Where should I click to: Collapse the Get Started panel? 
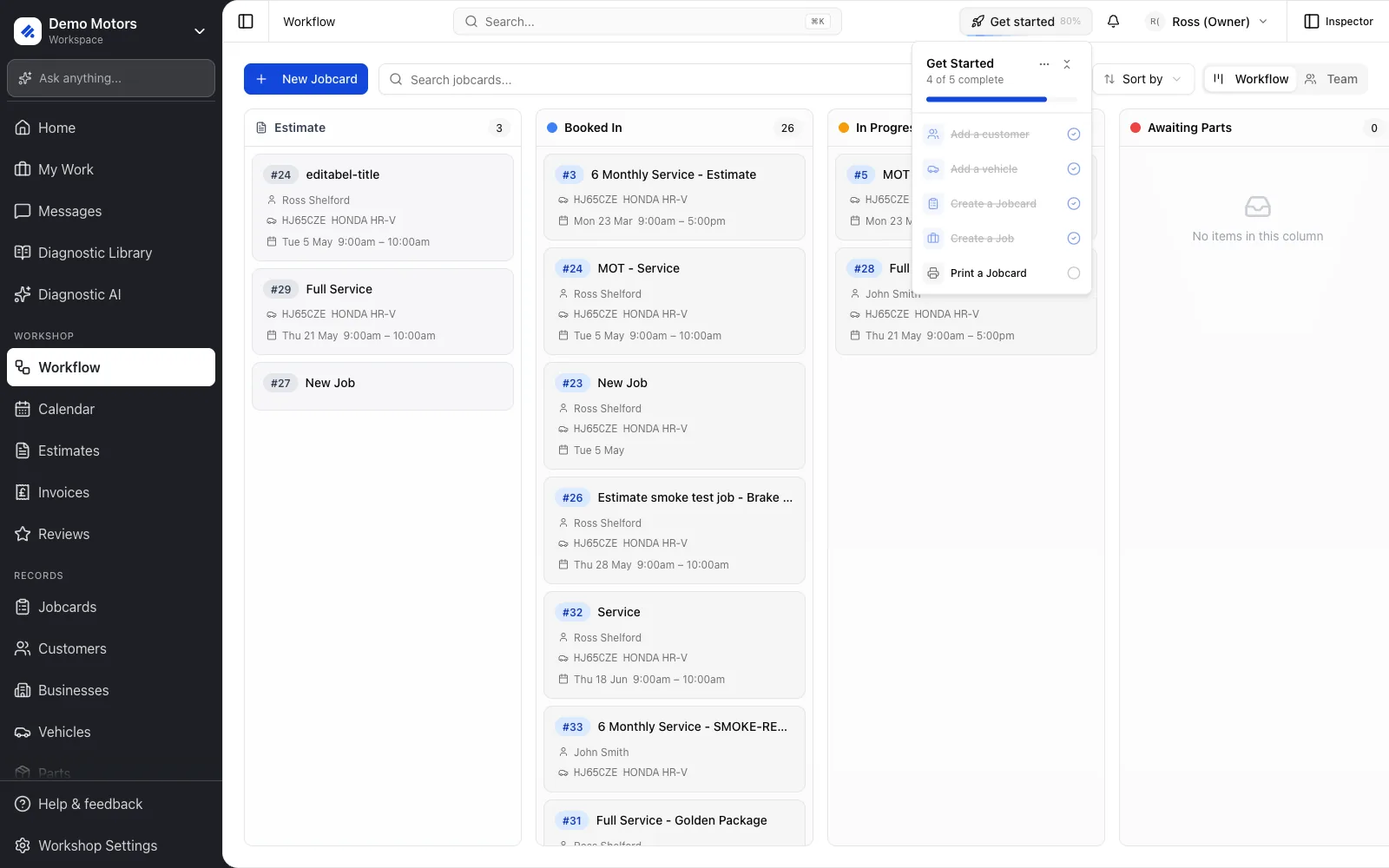tap(1067, 64)
